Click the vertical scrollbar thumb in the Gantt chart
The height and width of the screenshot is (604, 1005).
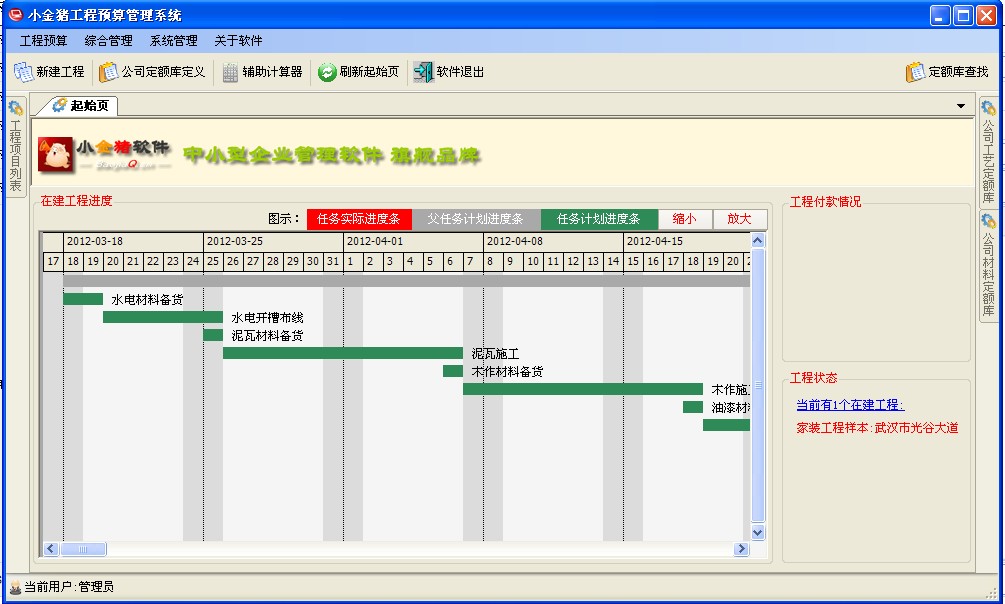point(758,385)
